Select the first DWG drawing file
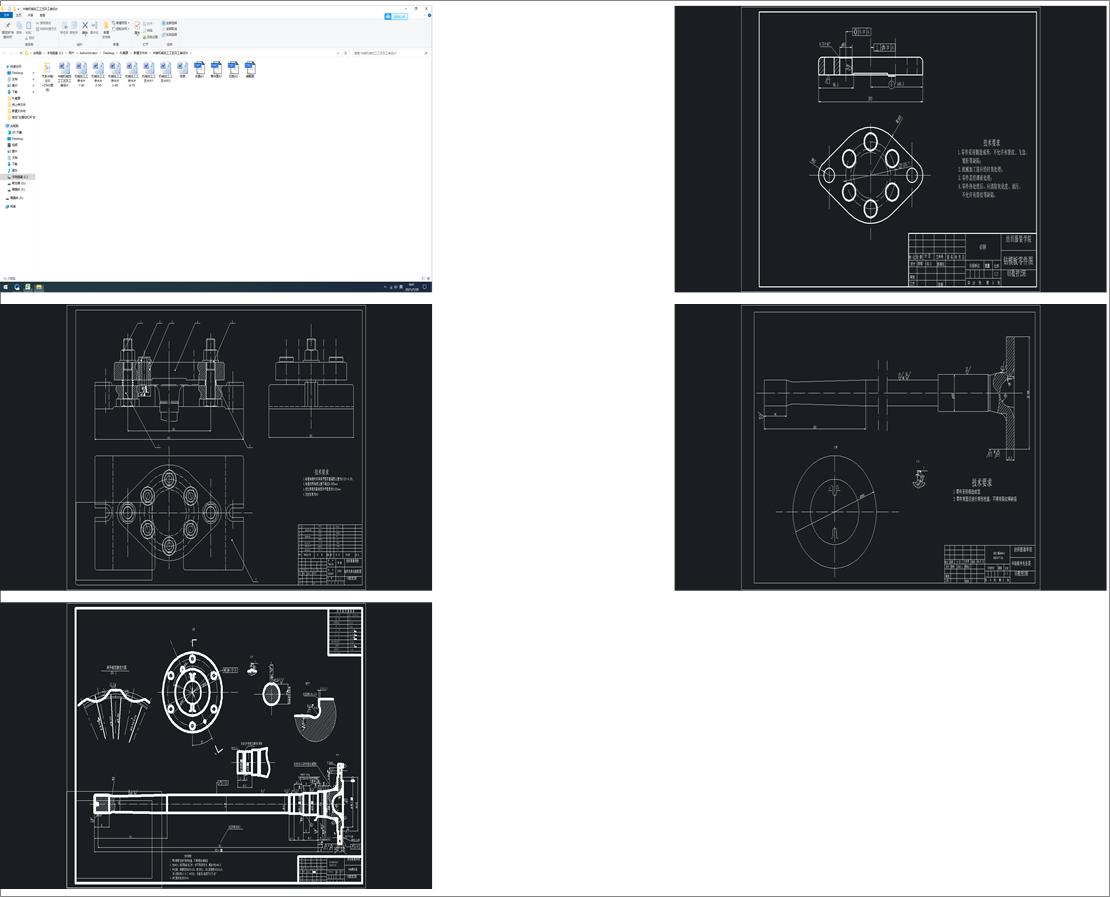The image size is (1110, 897). click(x=200, y=68)
